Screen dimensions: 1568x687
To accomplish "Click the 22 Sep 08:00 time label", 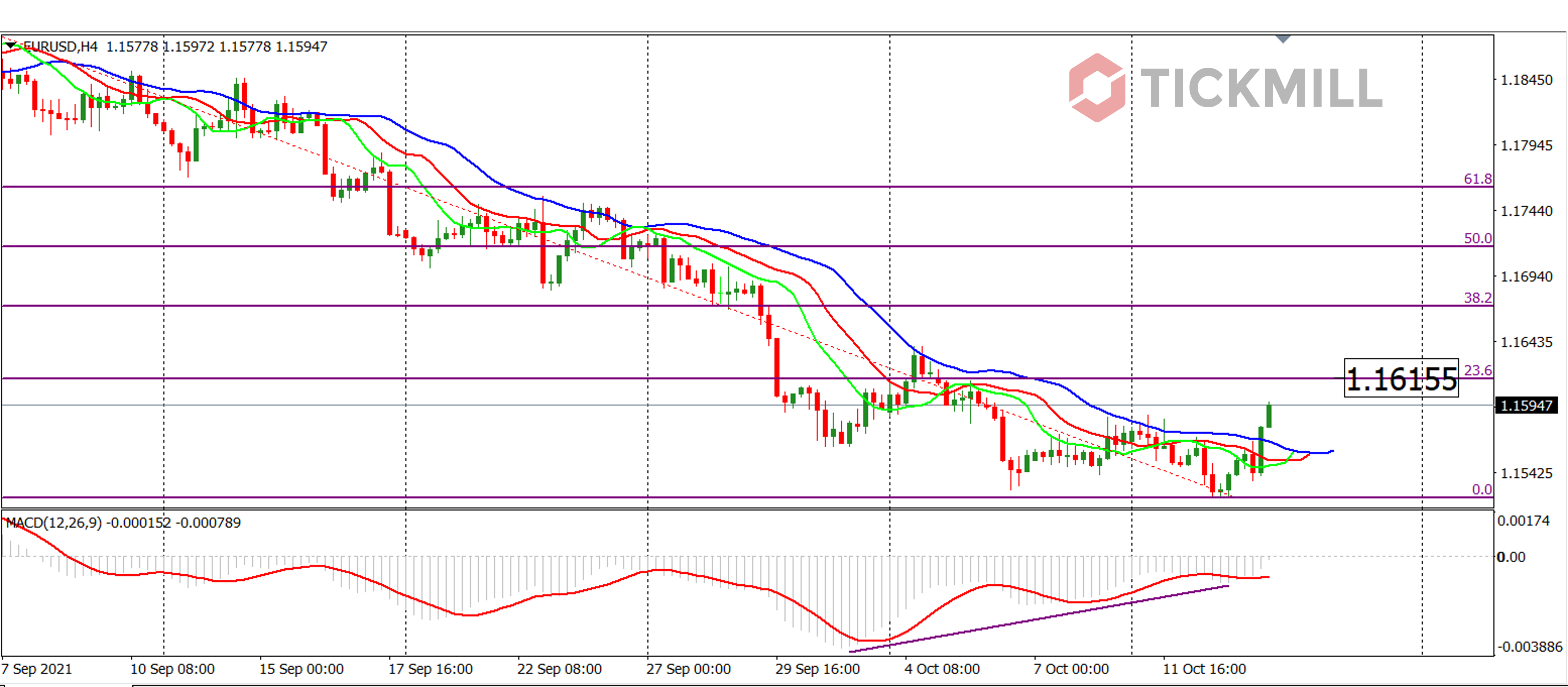I will pyautogui.click(x=559, y=669).
